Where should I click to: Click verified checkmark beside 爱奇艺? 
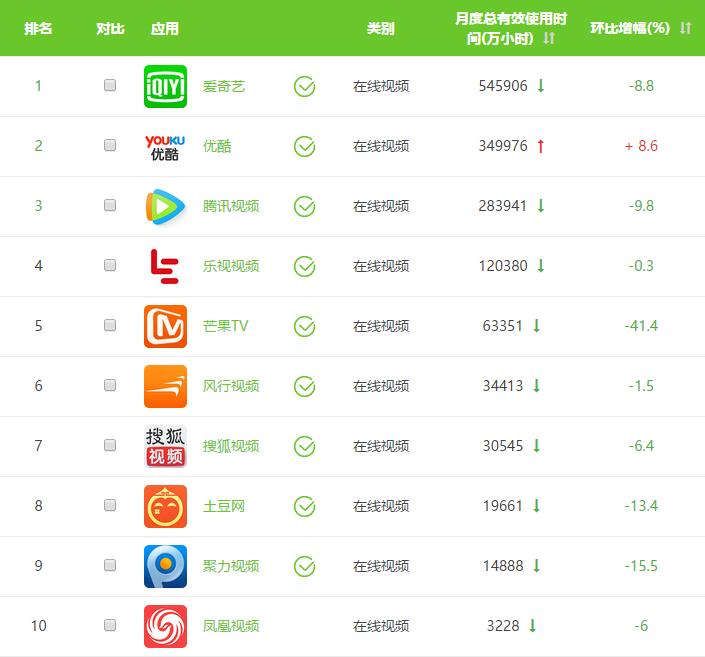[x=304, y=86]
